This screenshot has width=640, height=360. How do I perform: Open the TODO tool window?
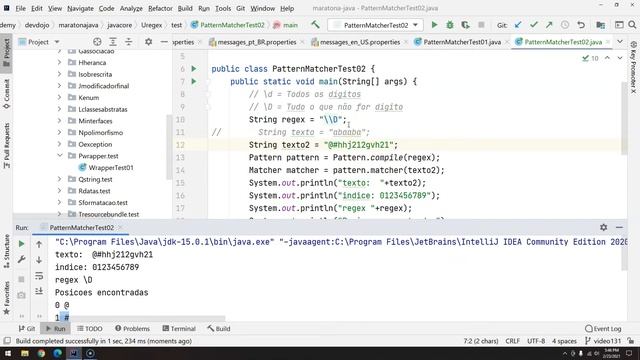click(x=89, y=328)
